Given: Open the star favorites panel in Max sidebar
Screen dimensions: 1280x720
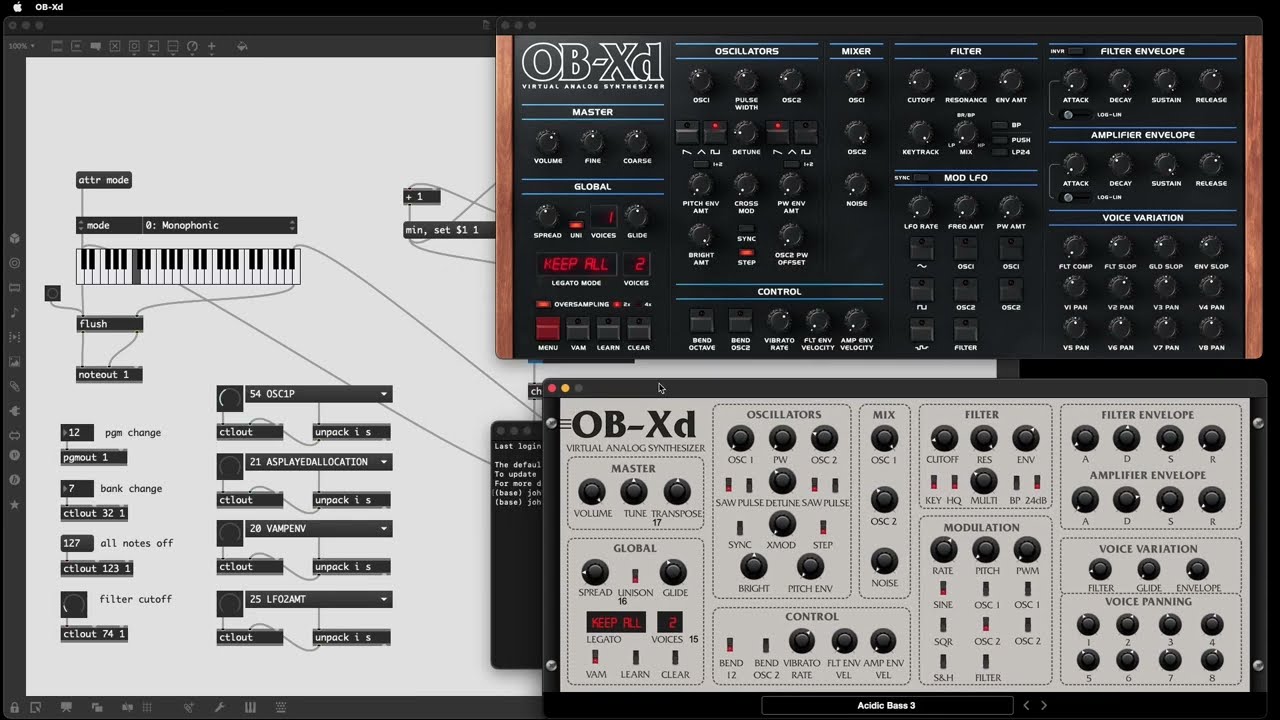Looking at the screenshot, I should pyautogui.click(x=15, y=506).
